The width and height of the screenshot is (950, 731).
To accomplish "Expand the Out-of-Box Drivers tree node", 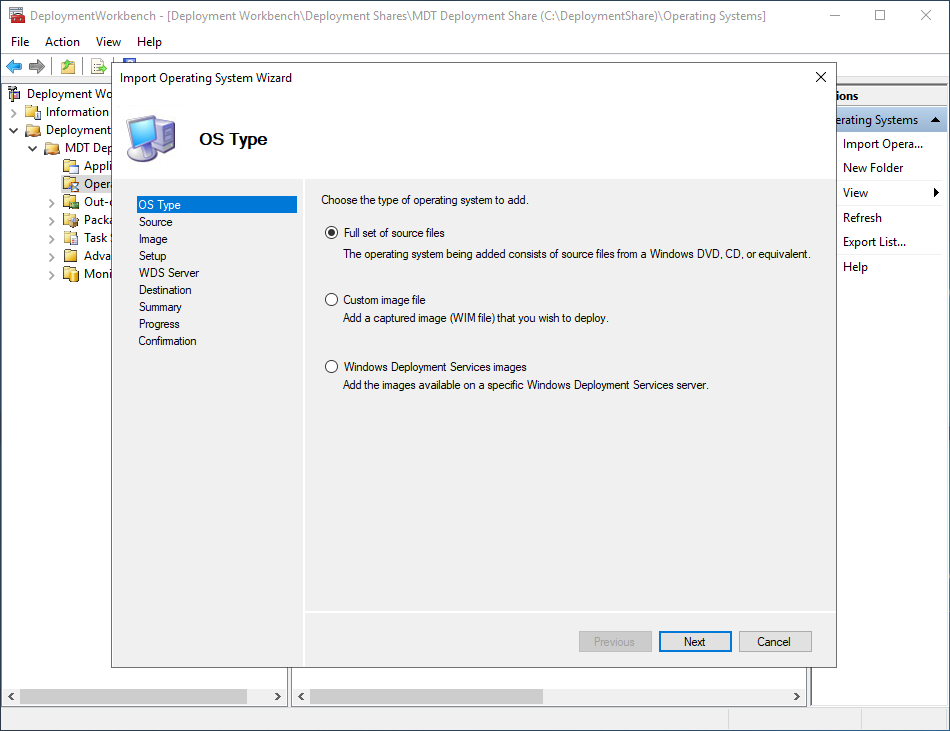I will (x=51, y=203).
